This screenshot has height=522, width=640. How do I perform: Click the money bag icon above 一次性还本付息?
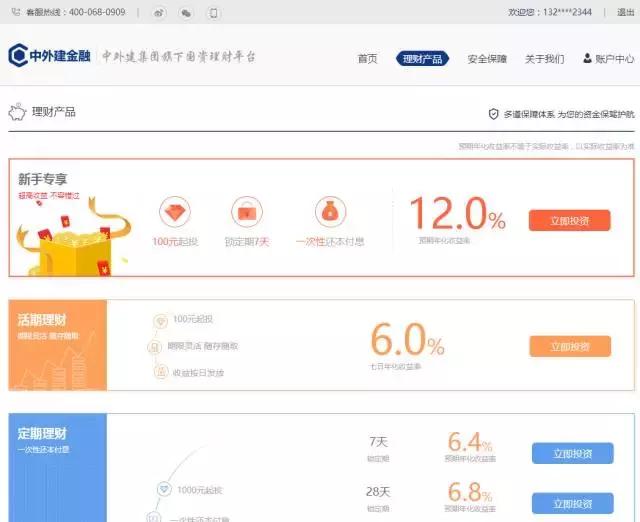[x=330, y=212]
